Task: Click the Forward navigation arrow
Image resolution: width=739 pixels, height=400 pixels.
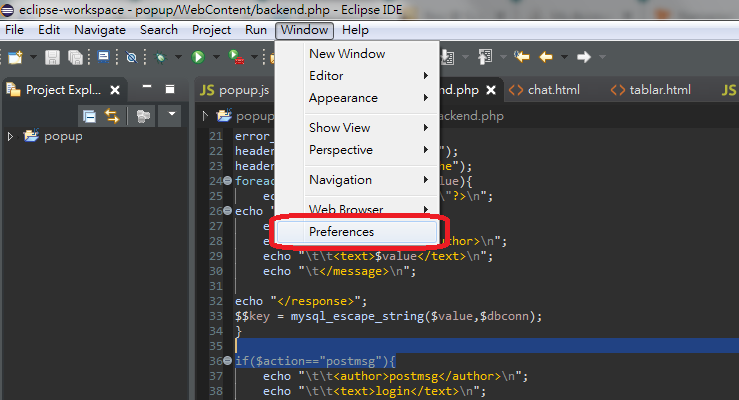Action: click(585, 58)
